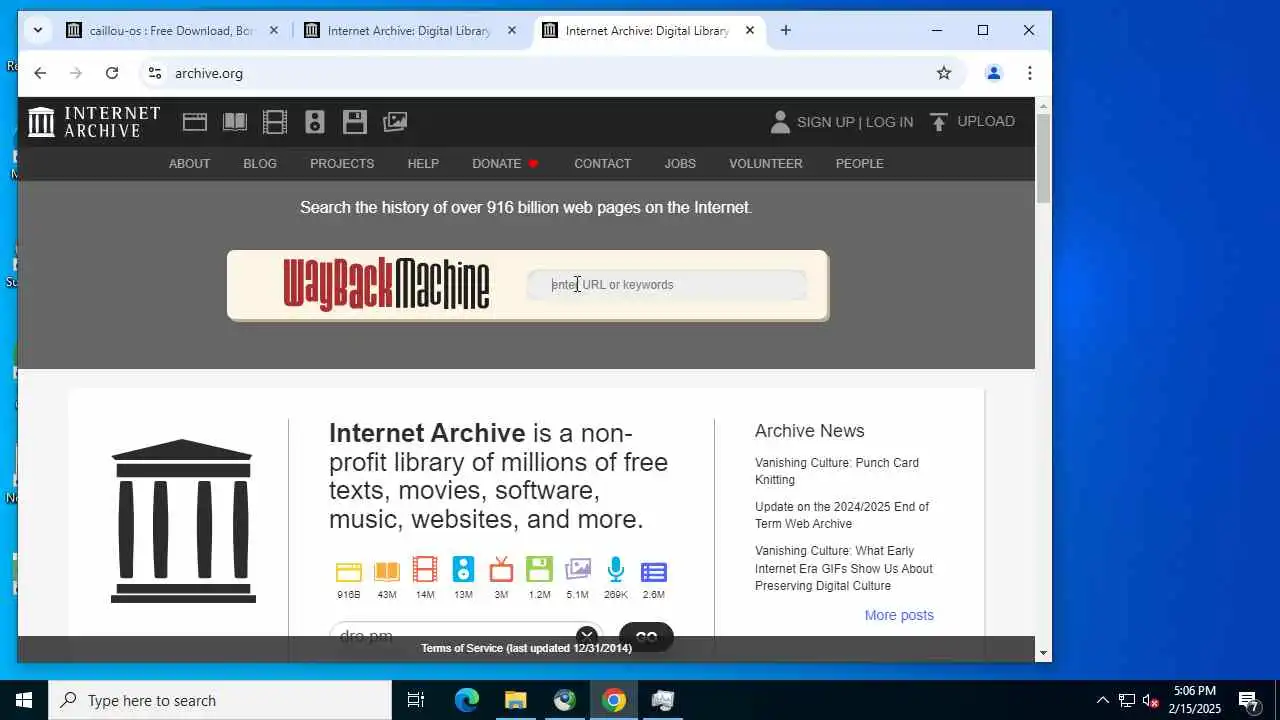
Task: View site information icon in address bar
Action: (154, 73)
